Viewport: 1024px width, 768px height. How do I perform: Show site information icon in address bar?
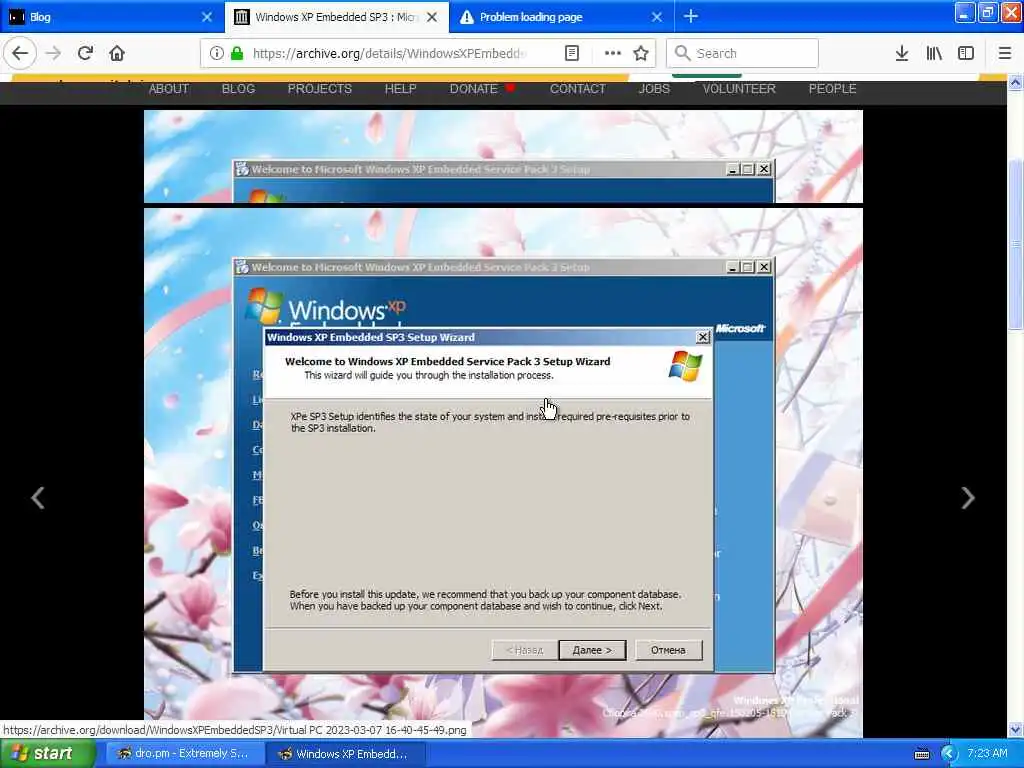click(216, 54)
